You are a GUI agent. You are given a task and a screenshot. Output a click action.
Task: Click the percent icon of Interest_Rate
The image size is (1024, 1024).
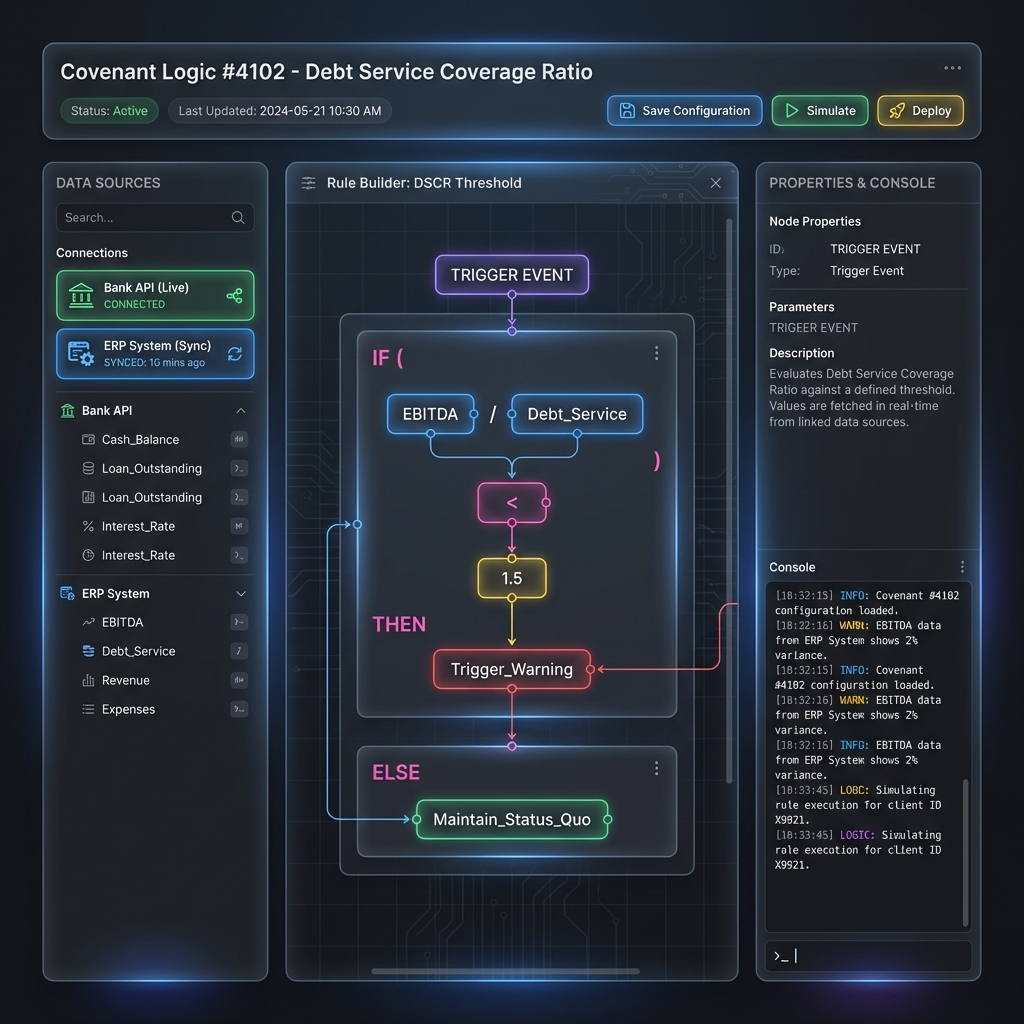(88, 526)
